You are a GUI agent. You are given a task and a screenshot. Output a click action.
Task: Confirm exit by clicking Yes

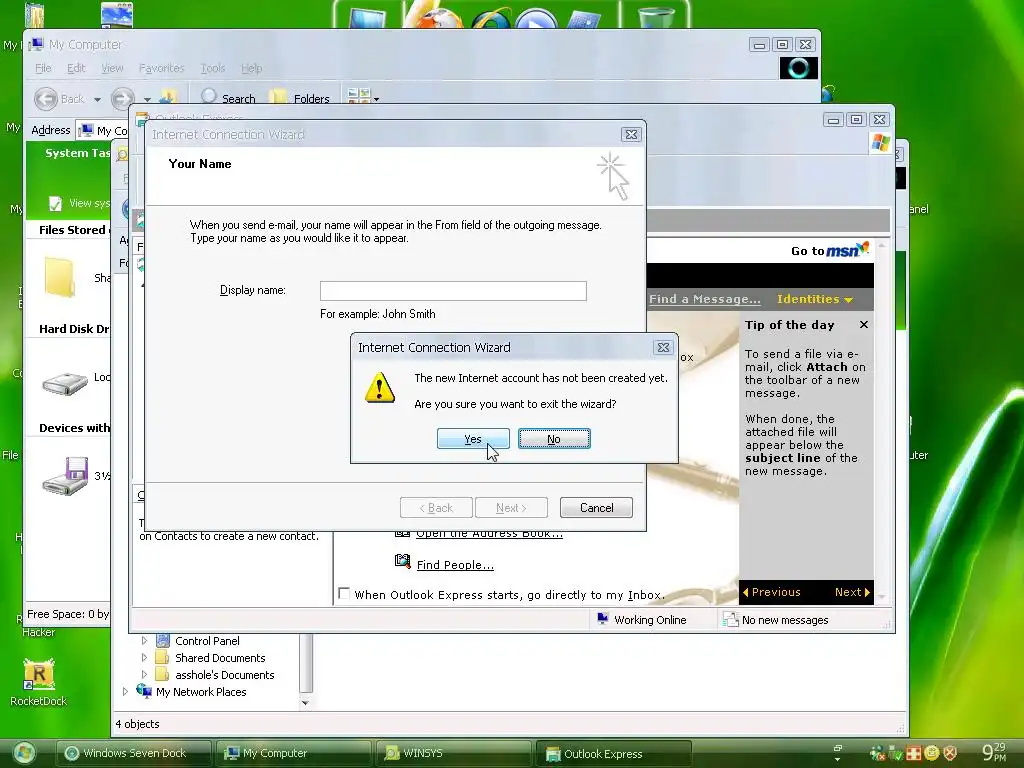point(473,439)
